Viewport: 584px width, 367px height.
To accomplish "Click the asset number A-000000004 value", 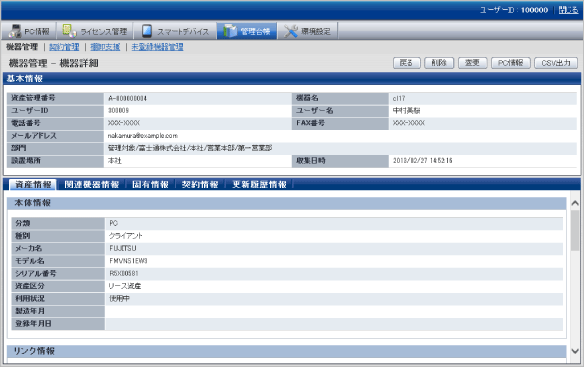I will click(x=127, y=98).
